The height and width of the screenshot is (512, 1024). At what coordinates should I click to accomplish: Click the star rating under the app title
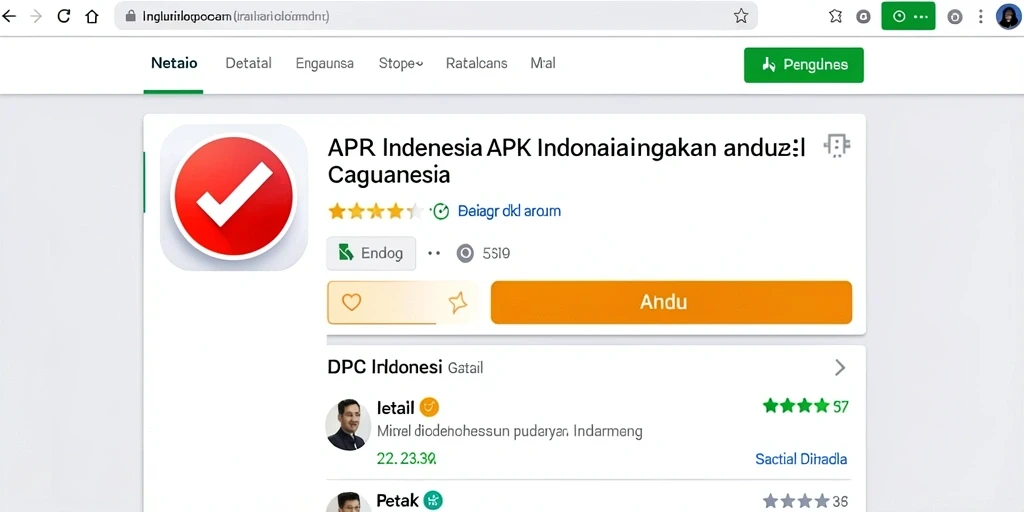point(376,211)
